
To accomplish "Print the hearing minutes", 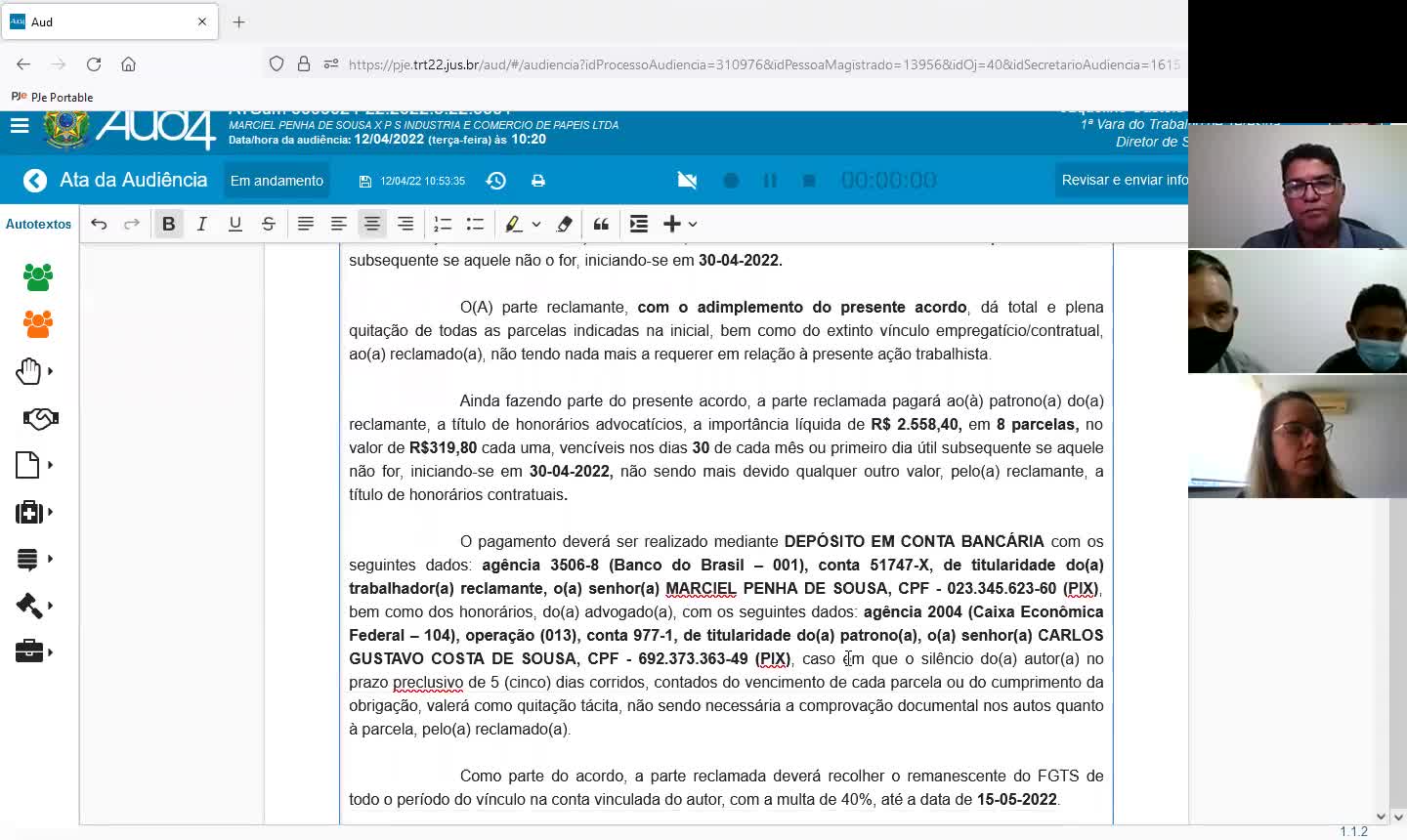I will (538, 182).
